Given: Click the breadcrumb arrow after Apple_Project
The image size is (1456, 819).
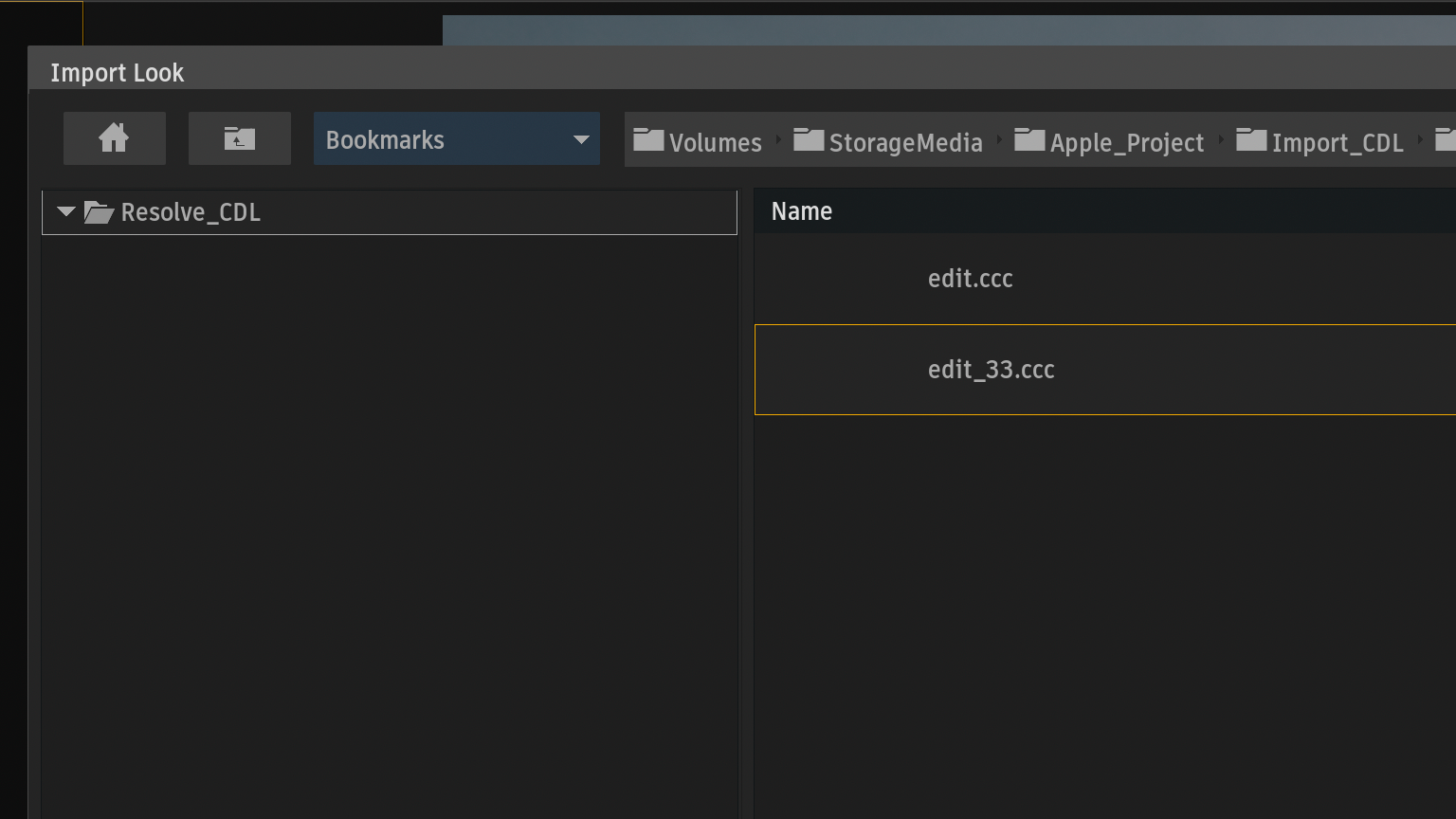Looking at the screenshot, I should pos(1221,140).
